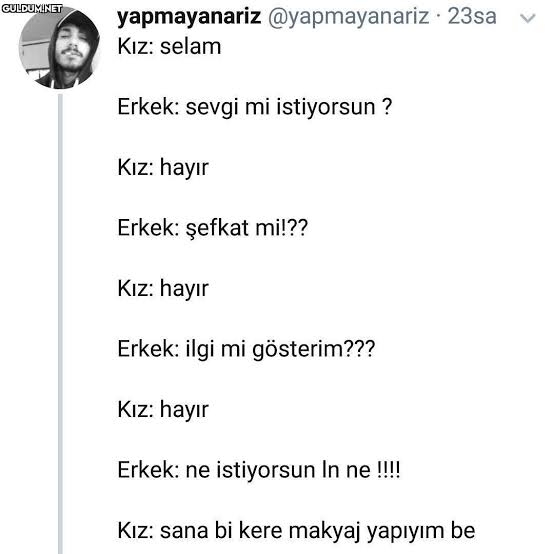Open the @yapmayanariz handle link
The image size is (554, 554).
pyautogui.click(x=348, y=17)
